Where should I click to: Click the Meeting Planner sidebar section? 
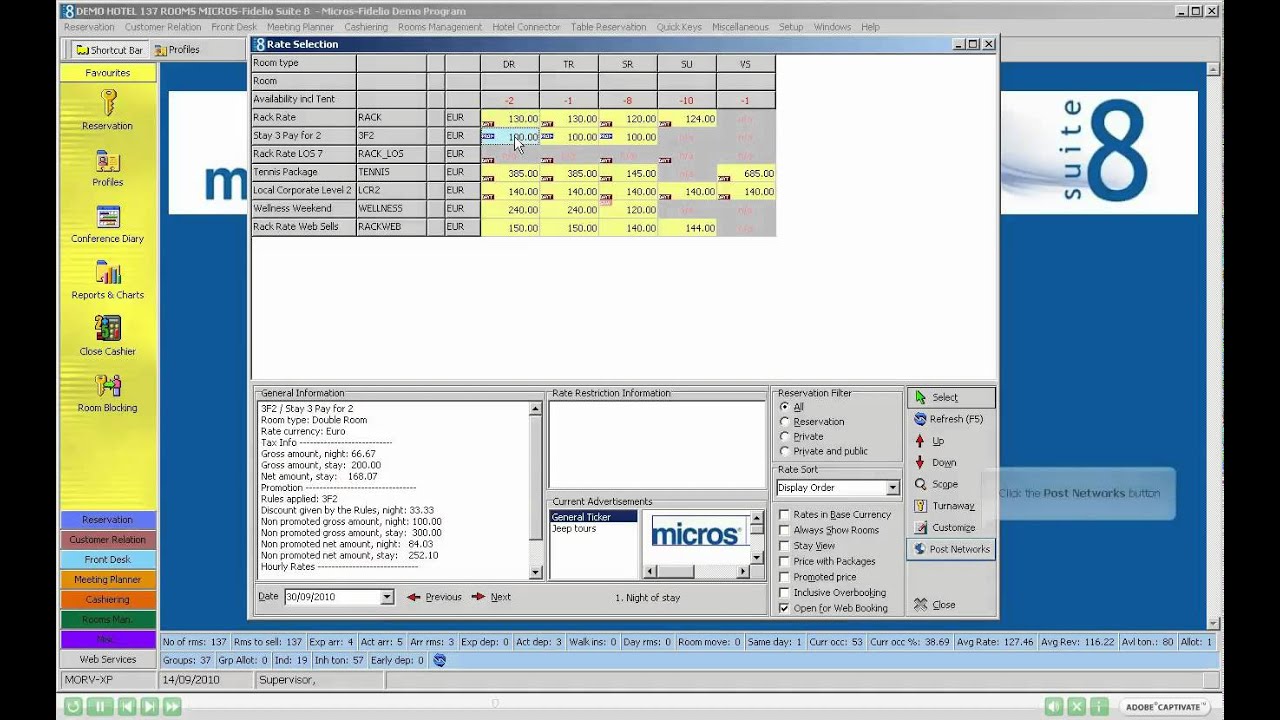click(108, 580)
